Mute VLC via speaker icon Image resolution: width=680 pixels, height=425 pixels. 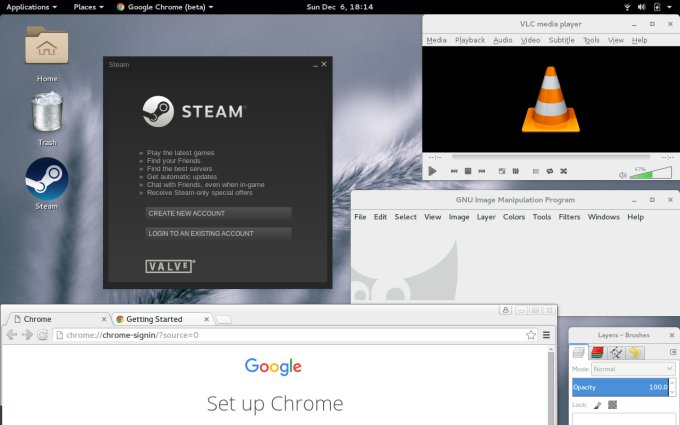pyautogui.click(x=623, y=175)
